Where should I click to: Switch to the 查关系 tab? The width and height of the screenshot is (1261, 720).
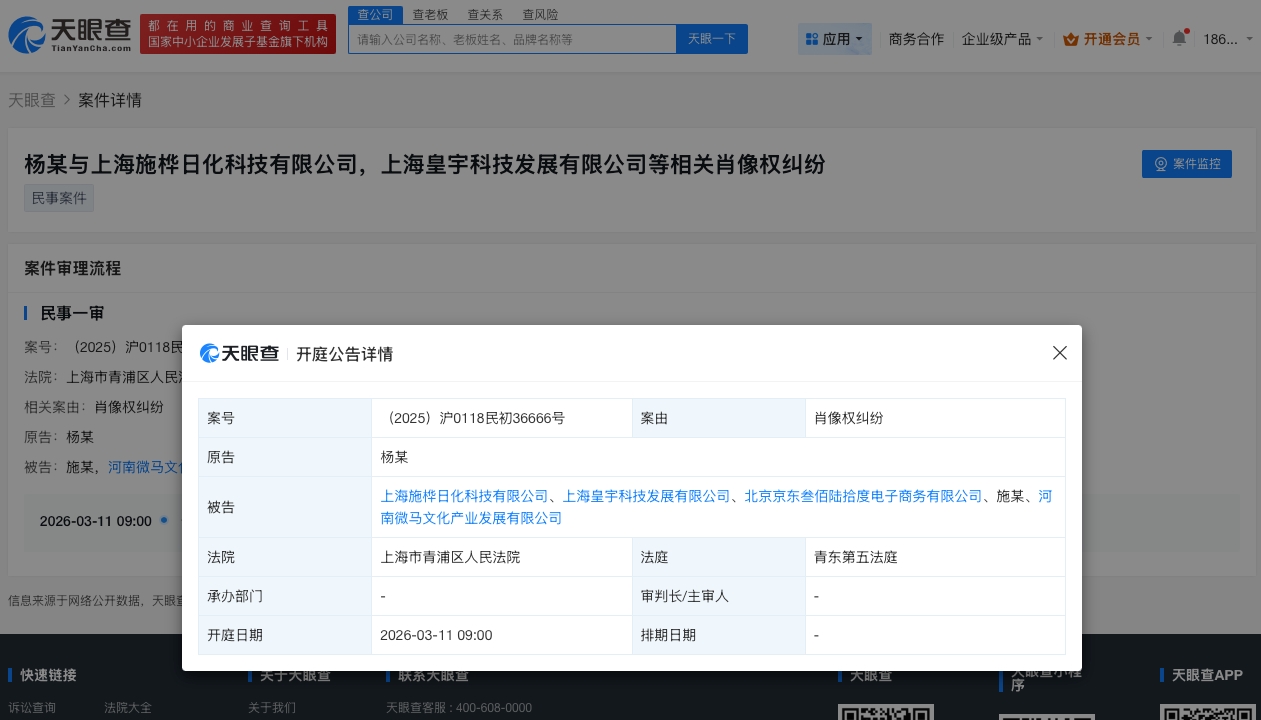point(485,15)
